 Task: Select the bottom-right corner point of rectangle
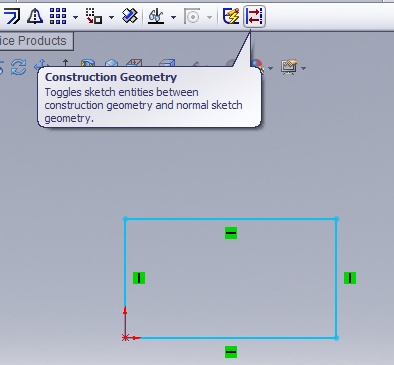(336, 338)
